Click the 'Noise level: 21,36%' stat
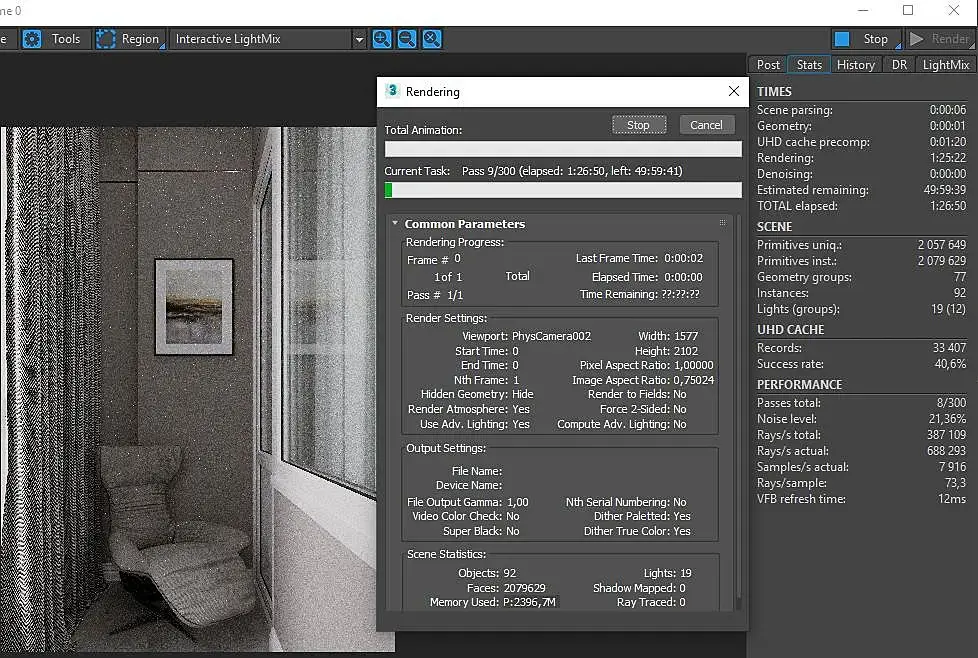Viewport: 978px width, 658px height. [861, 419]
